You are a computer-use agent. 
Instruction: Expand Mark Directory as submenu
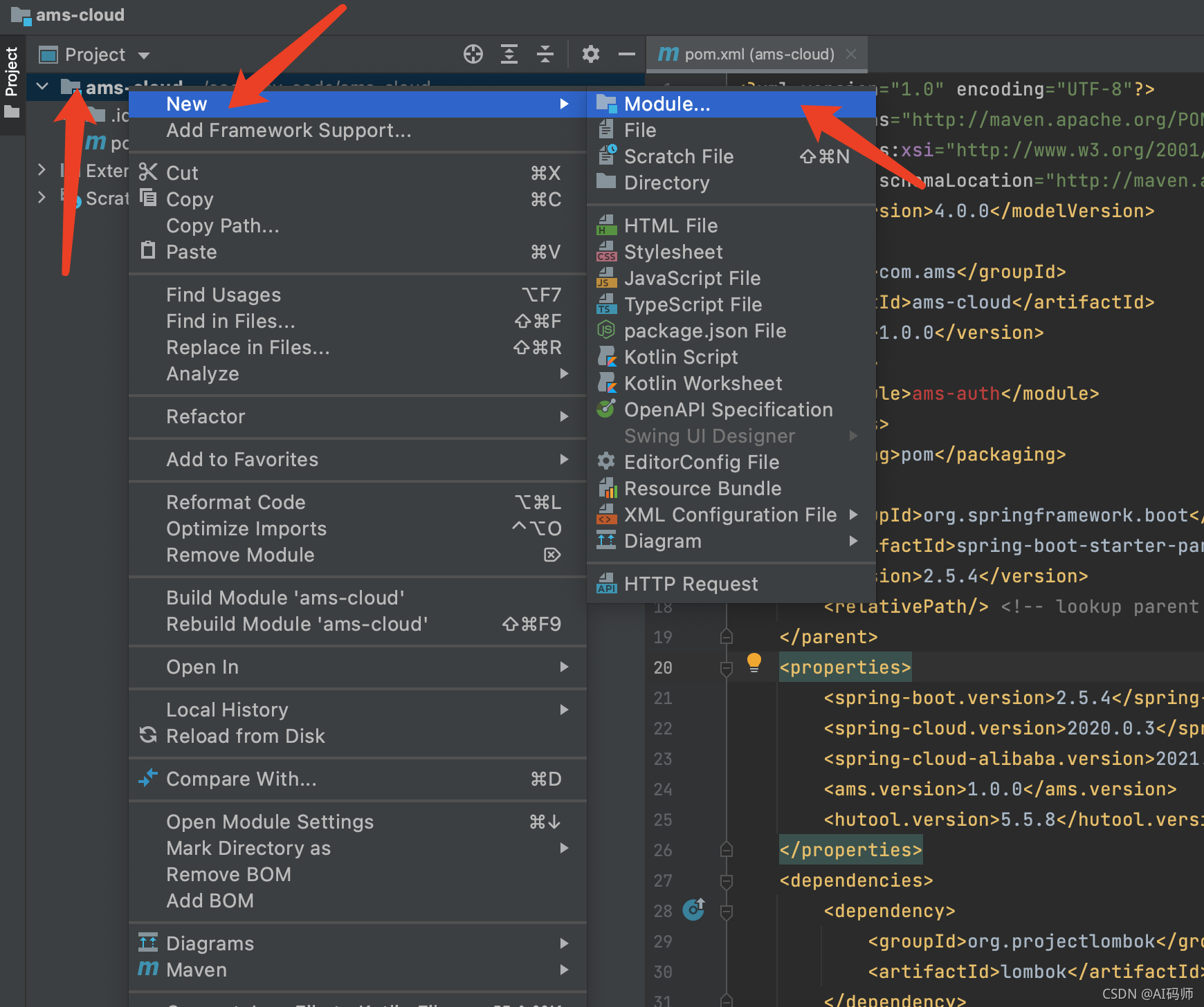click(x=358, y=848)
